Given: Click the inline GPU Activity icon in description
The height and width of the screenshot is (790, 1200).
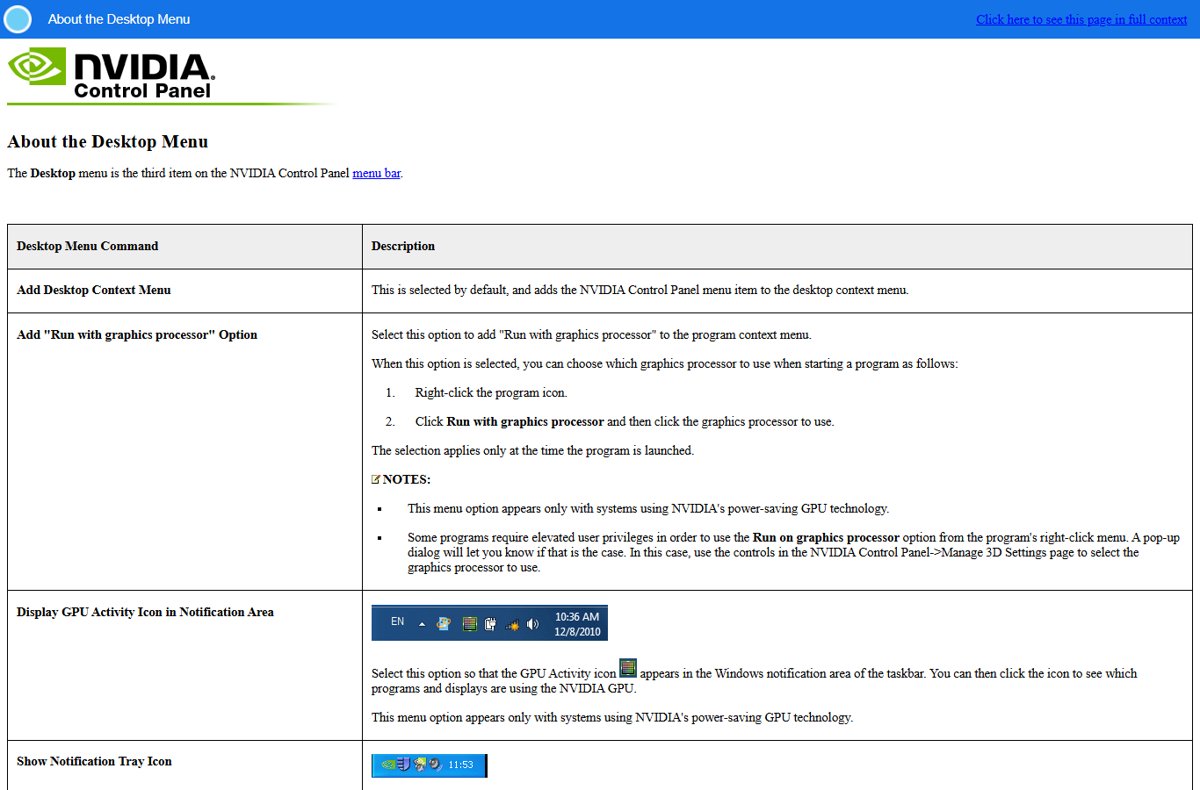Looking at the screenshot, I should click(628, 669).
